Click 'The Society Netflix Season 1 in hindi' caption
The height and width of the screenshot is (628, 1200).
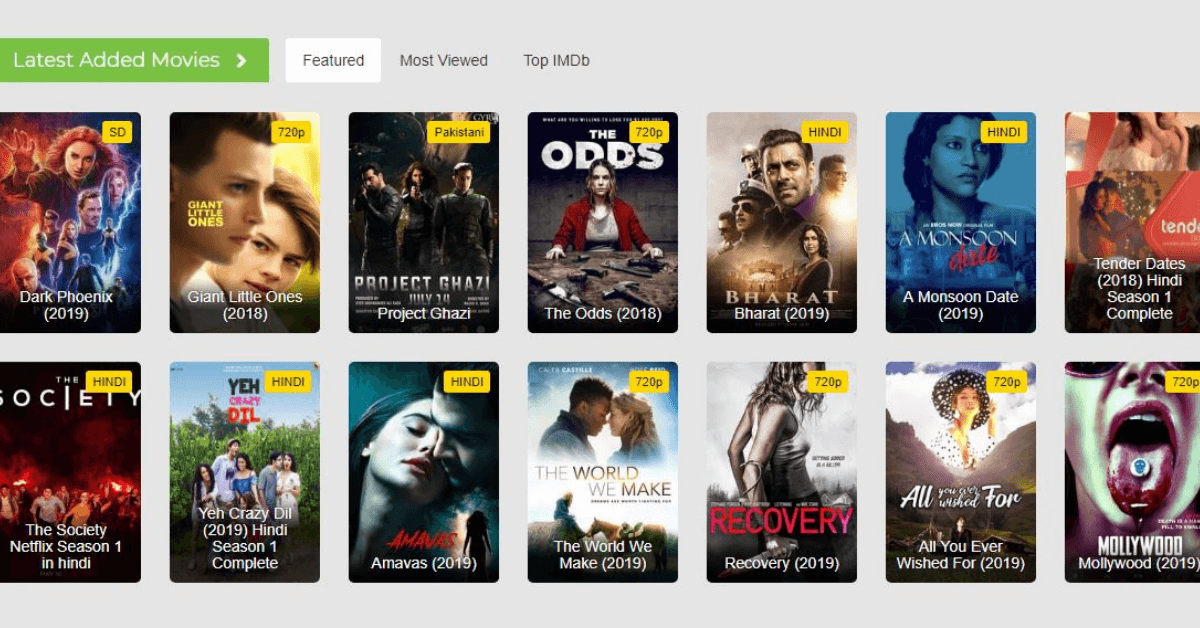(x=66, y=546)
